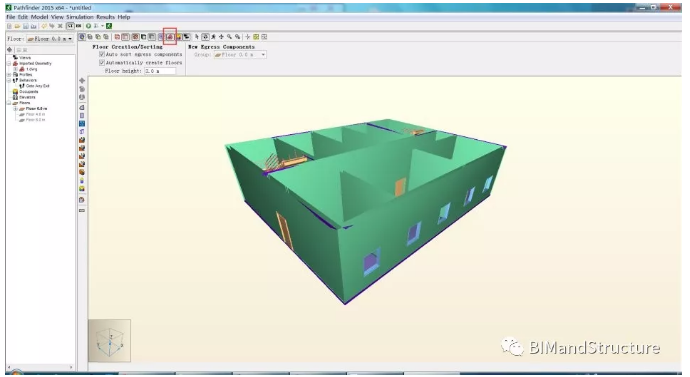Open results viewer via green square icon
Image resolution: width=690 pixels, height=377 pixels.
coord(109,26)
